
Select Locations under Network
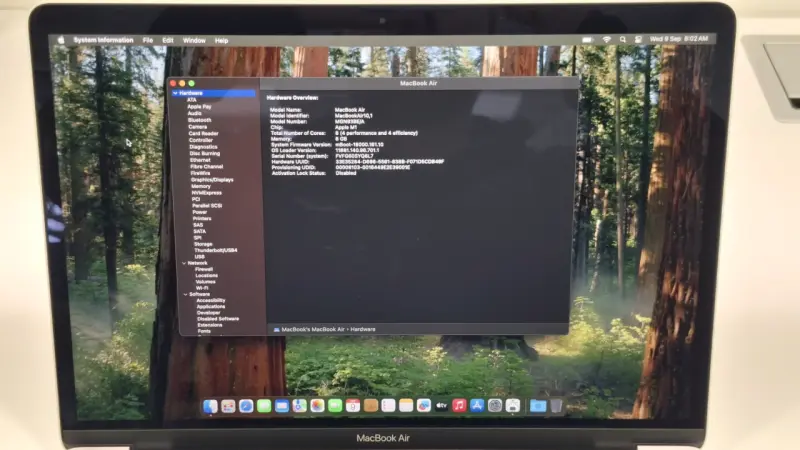pyautogui.click(x=206, y=276)
